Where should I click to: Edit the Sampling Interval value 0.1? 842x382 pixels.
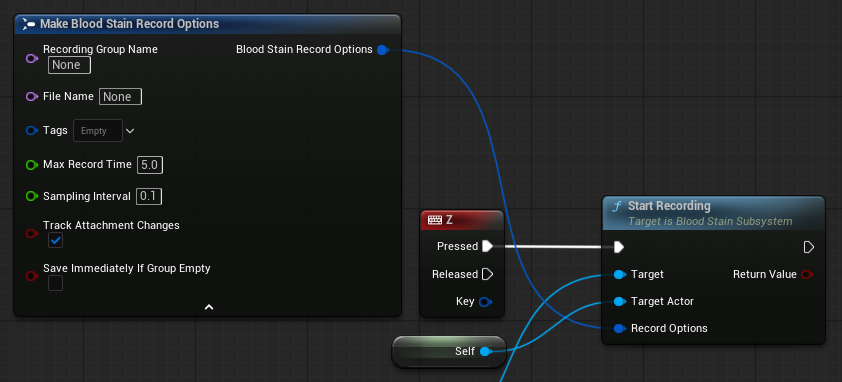coord(149,197)
